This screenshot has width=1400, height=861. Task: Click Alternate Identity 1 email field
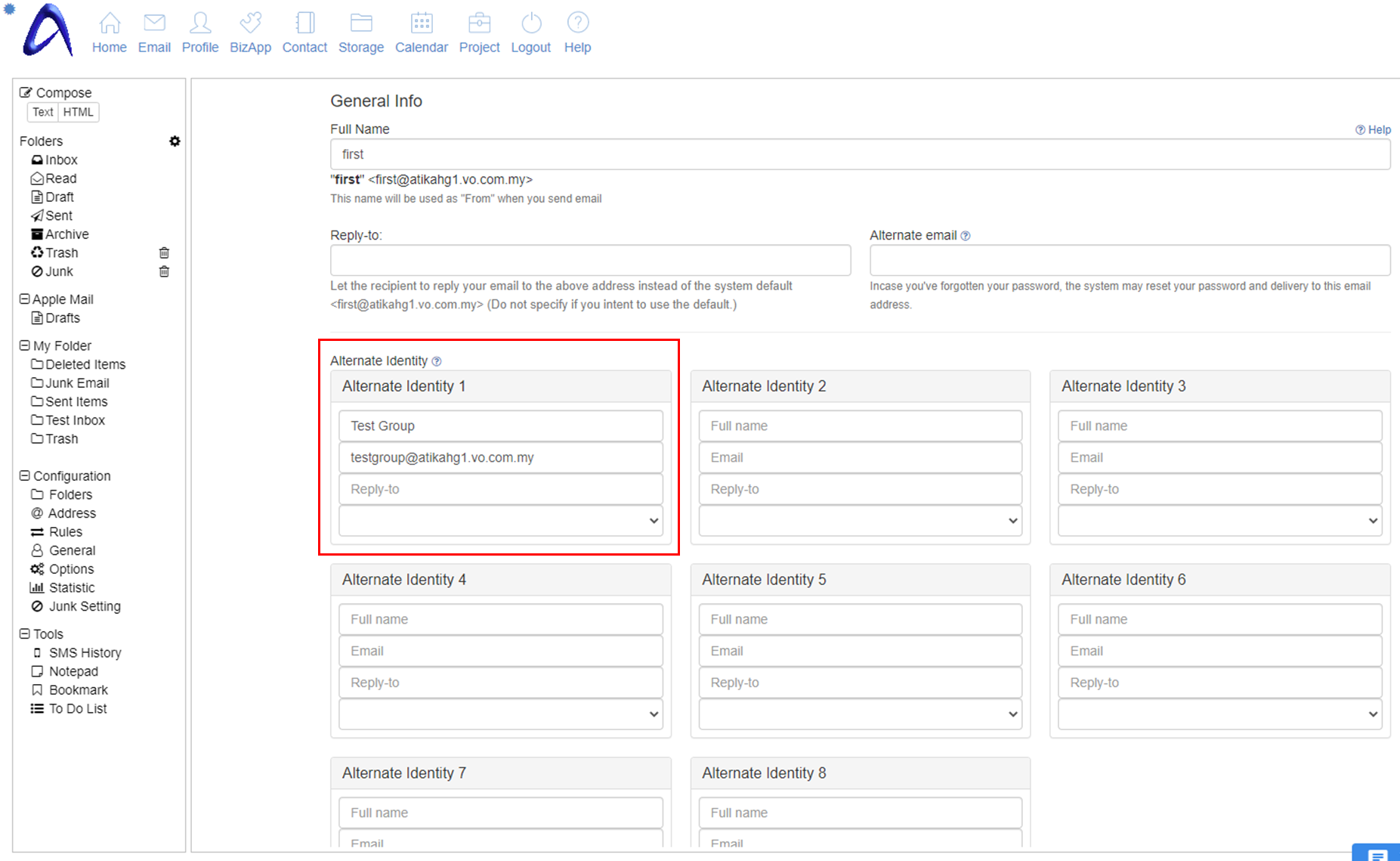click(x=501, y=457)
